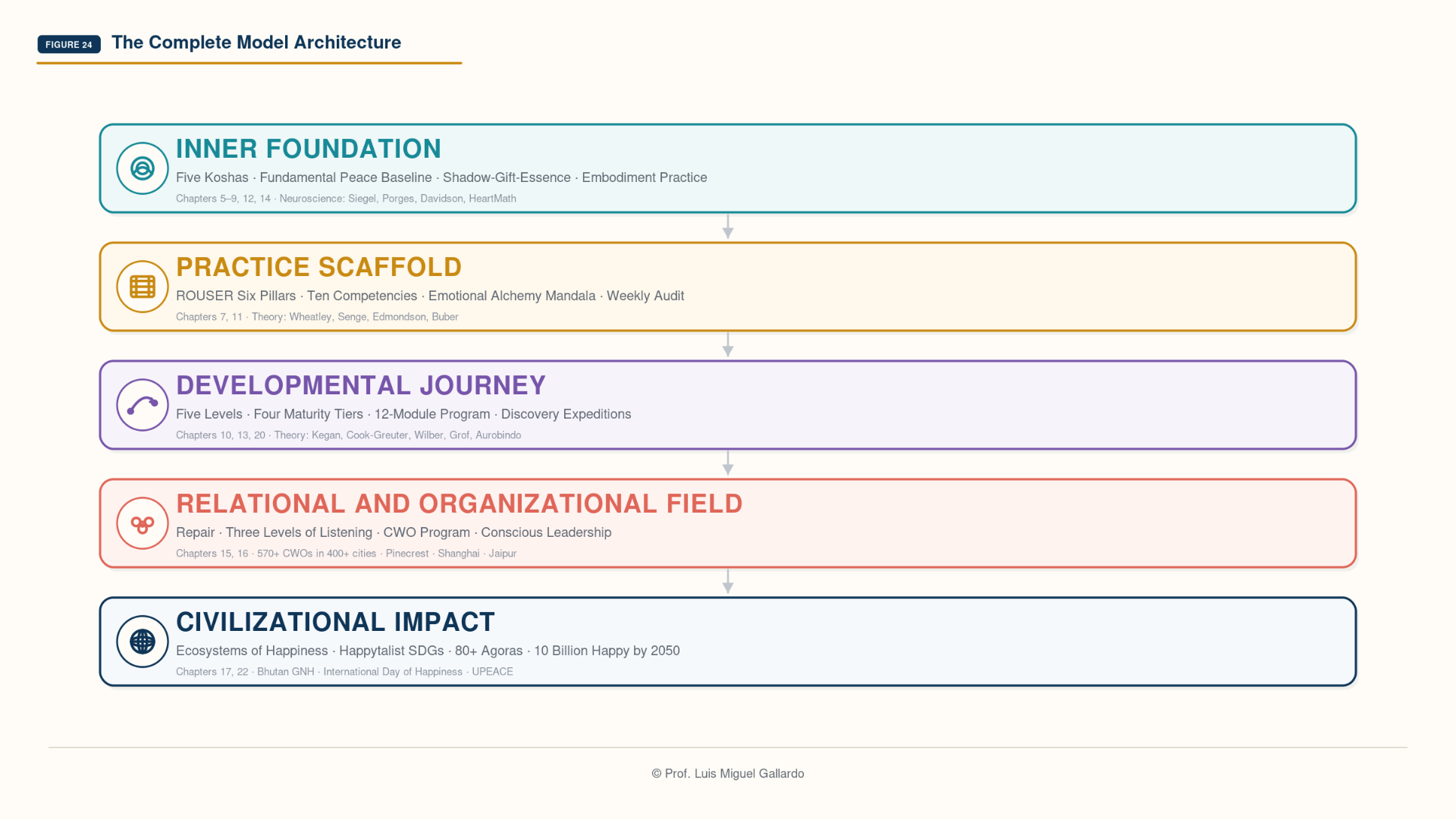This screenshot has height=819, width=1456.
Task: Click The Complete Model Architecture title
Action: click(256, 42)
